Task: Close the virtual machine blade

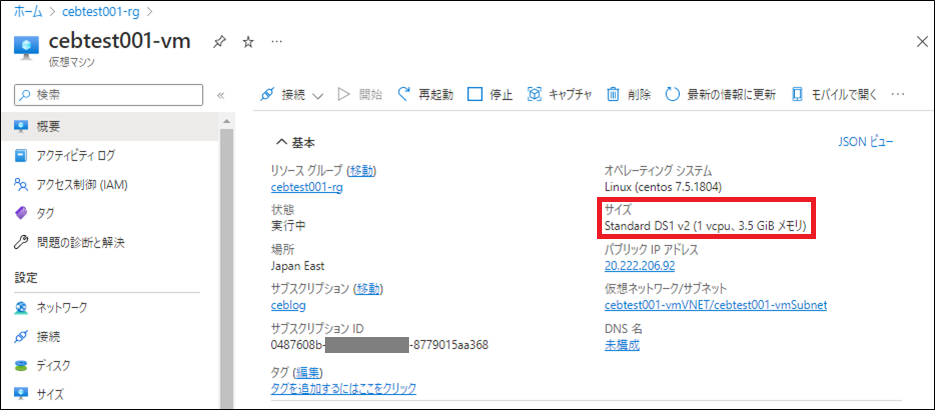Action: [921, 41]
